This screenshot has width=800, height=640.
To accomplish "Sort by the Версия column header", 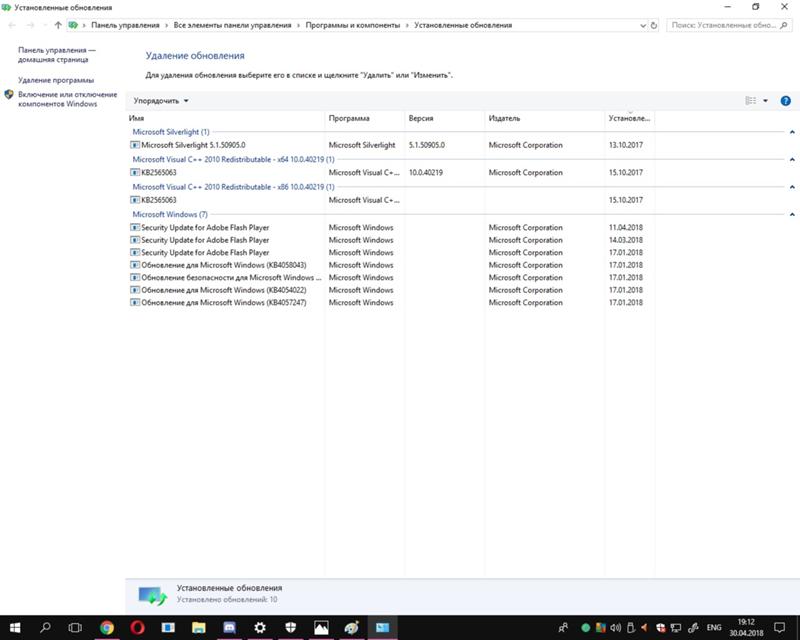I will (444, 118).
